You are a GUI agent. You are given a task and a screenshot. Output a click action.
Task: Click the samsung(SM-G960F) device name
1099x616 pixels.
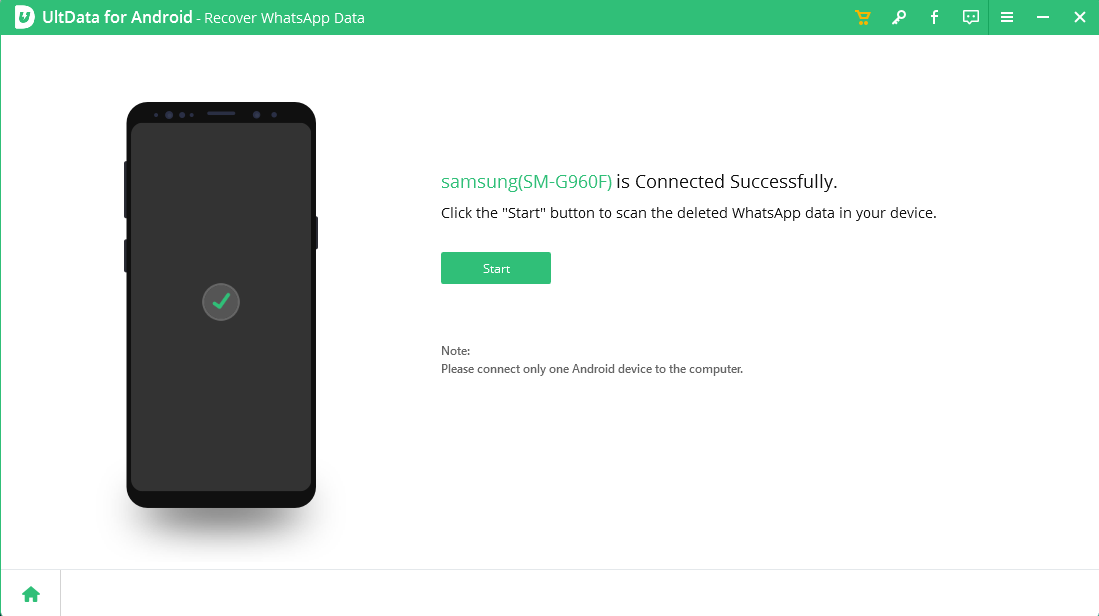pyautogui.click(x=526, y=182)
